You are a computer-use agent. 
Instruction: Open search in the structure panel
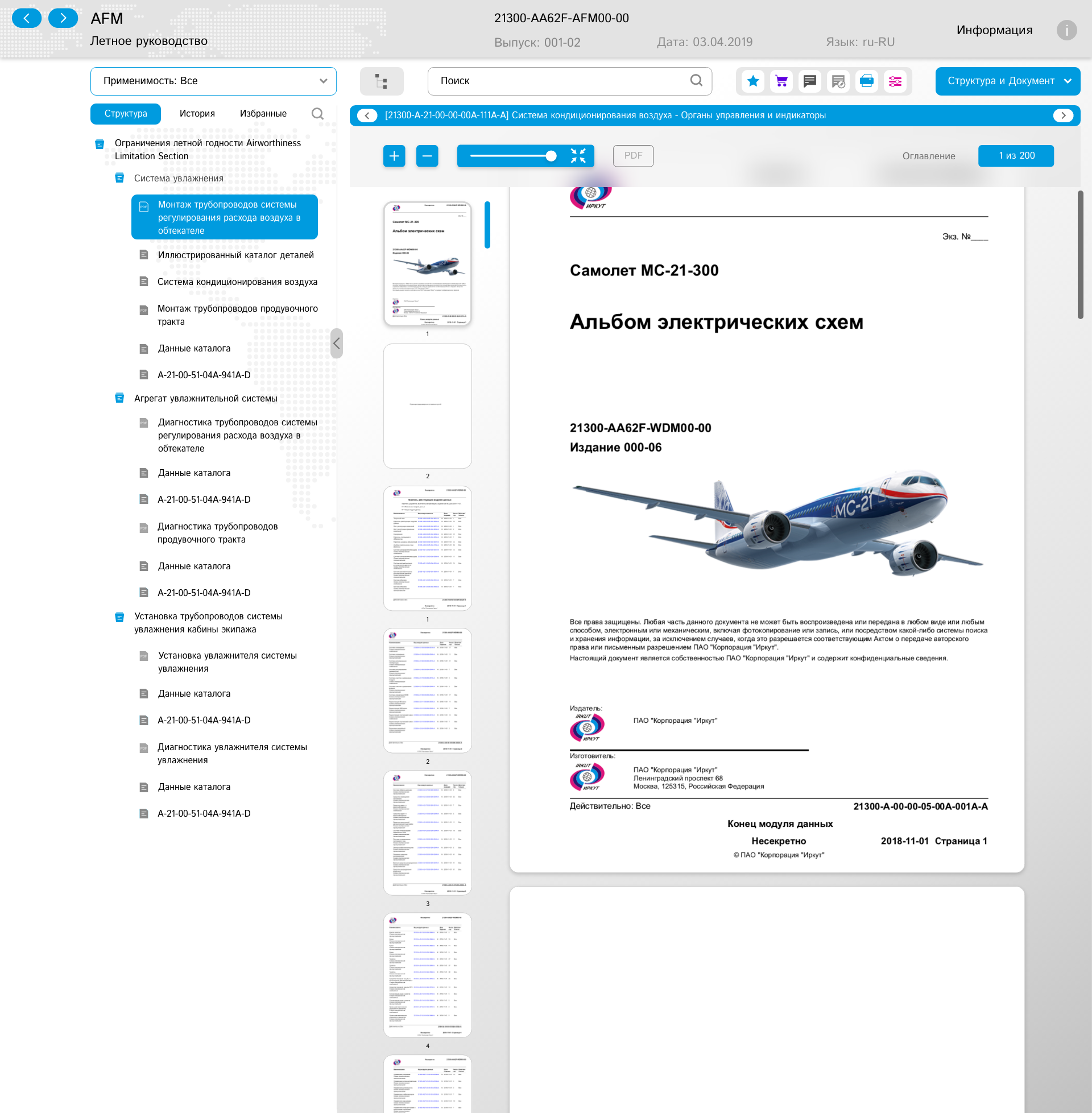[317, 114]
